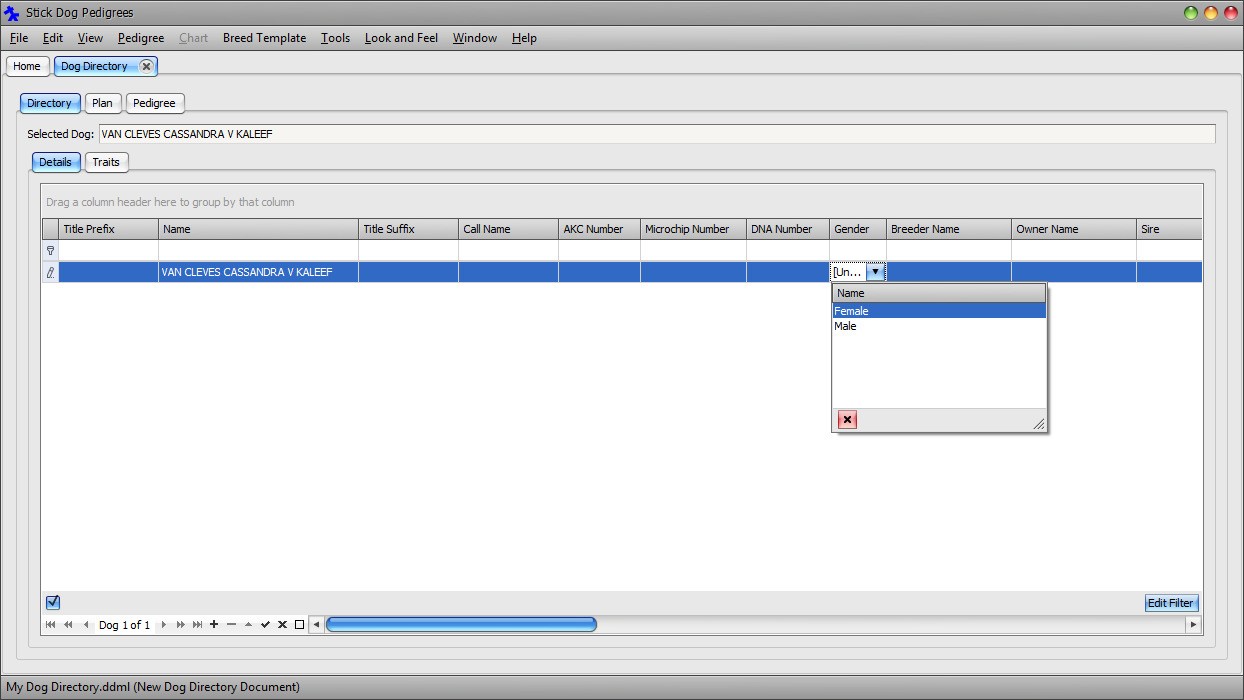Image resolution: width=1244 pixels, height=700 pixels.
Task: Click the horizontal scrollbar thumb under the grid
Action: (461, 625)
